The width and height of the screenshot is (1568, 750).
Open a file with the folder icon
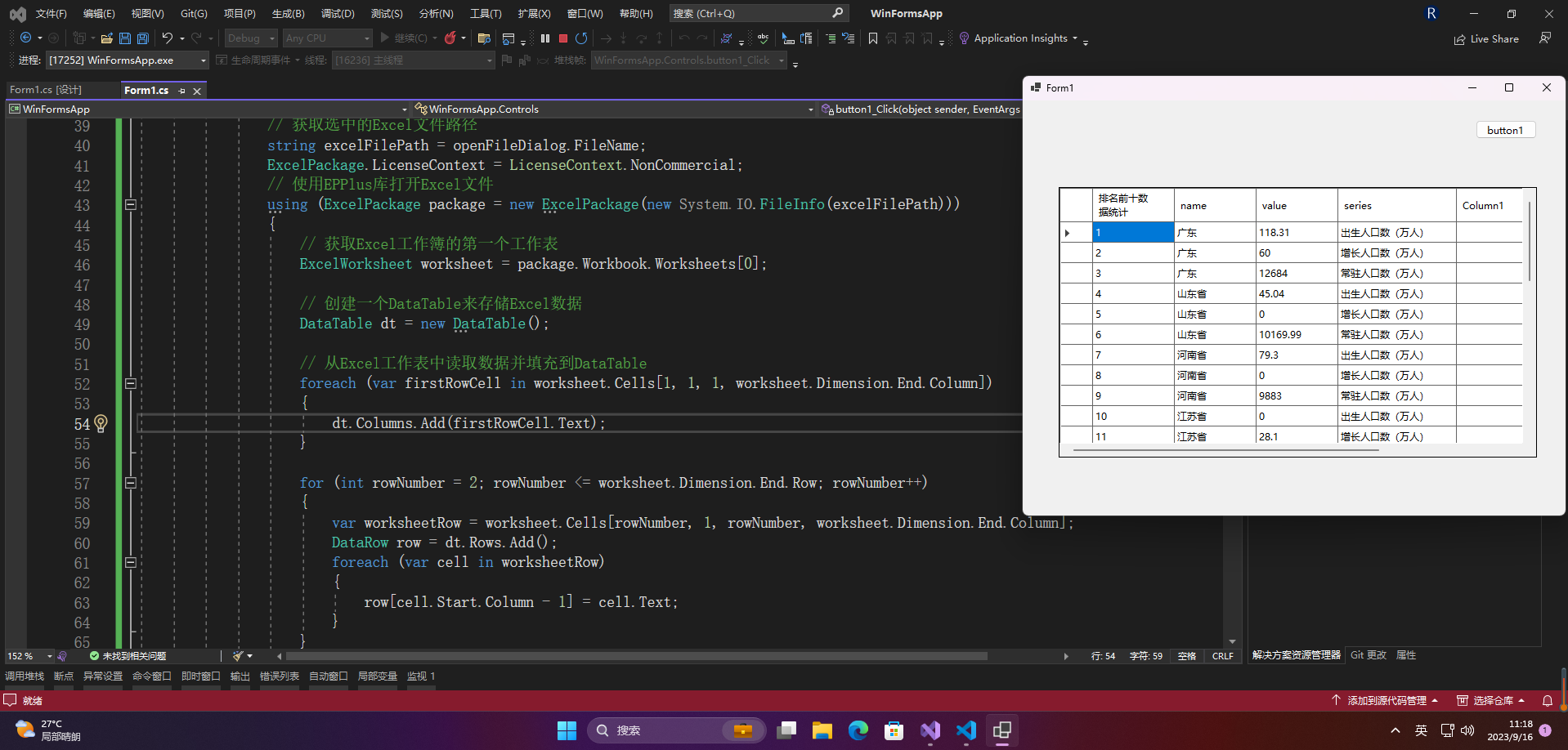coord(106,38)
